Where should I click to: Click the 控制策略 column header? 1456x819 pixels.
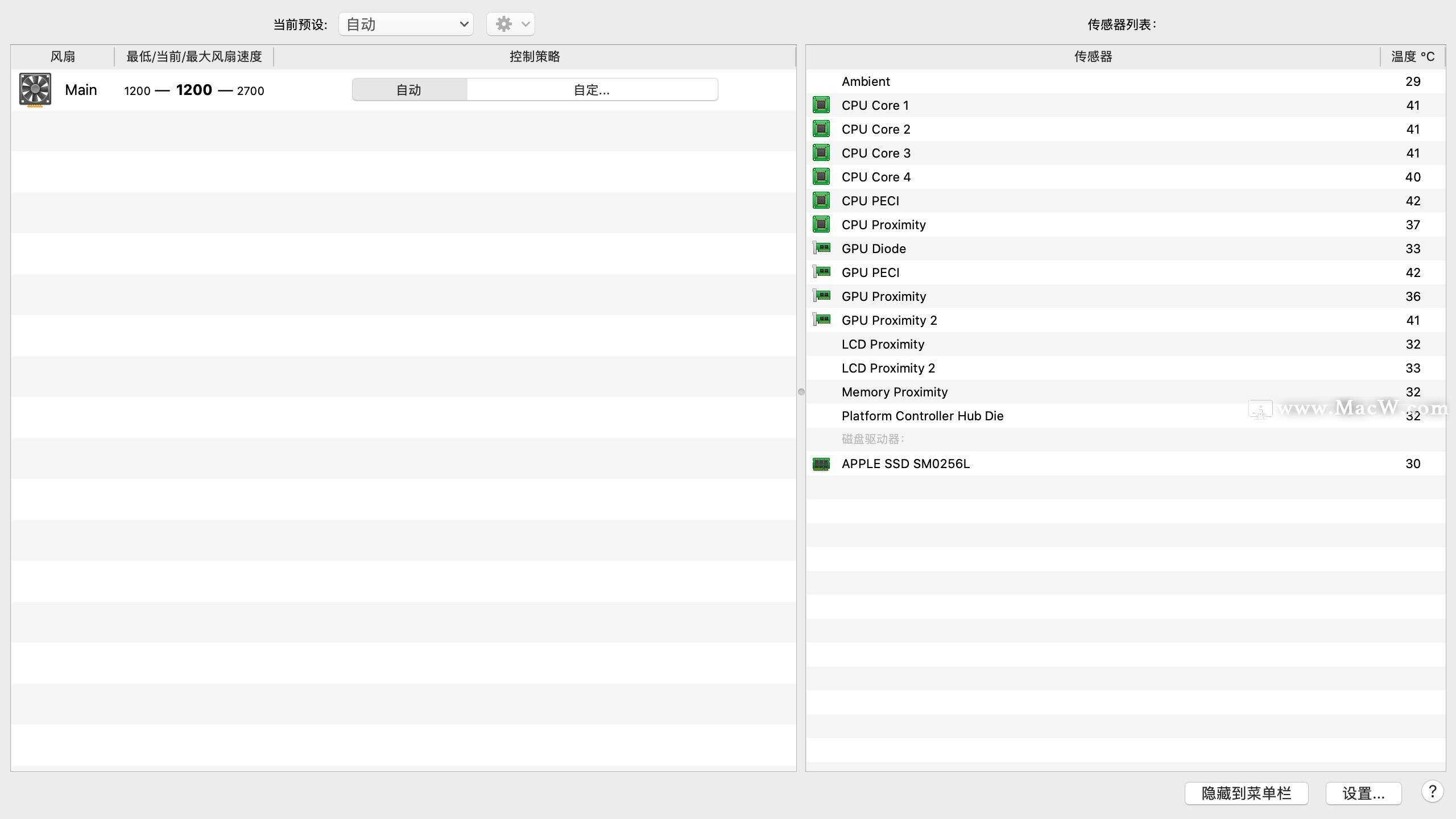click(534, 57)
